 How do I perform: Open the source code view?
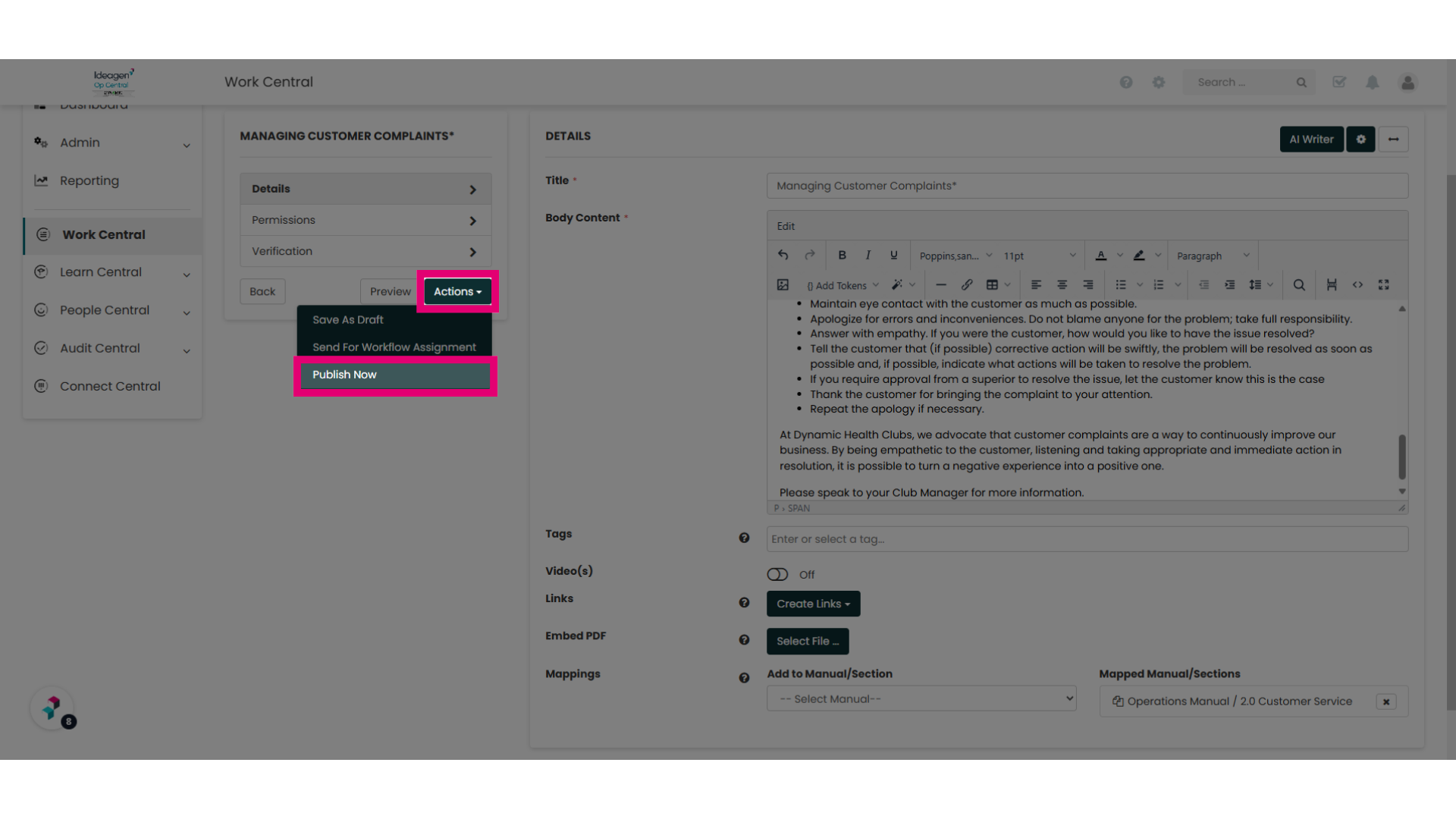pos(1357,284)
